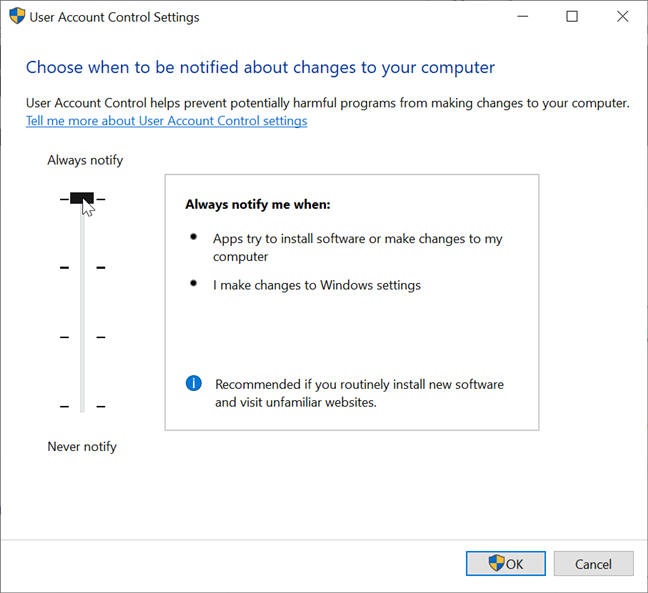The image size is (648, 593).
Task: Click 'Apps try to install software' bullet text
Action: [357, 248]
